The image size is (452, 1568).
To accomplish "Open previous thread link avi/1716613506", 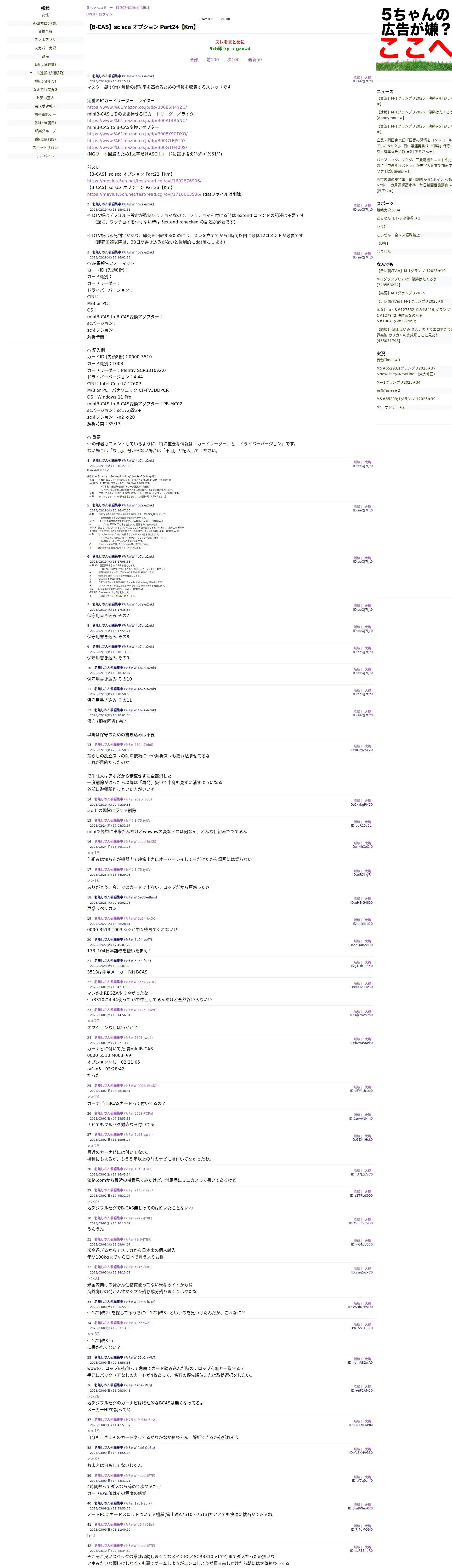I will (x=144, y=194).
